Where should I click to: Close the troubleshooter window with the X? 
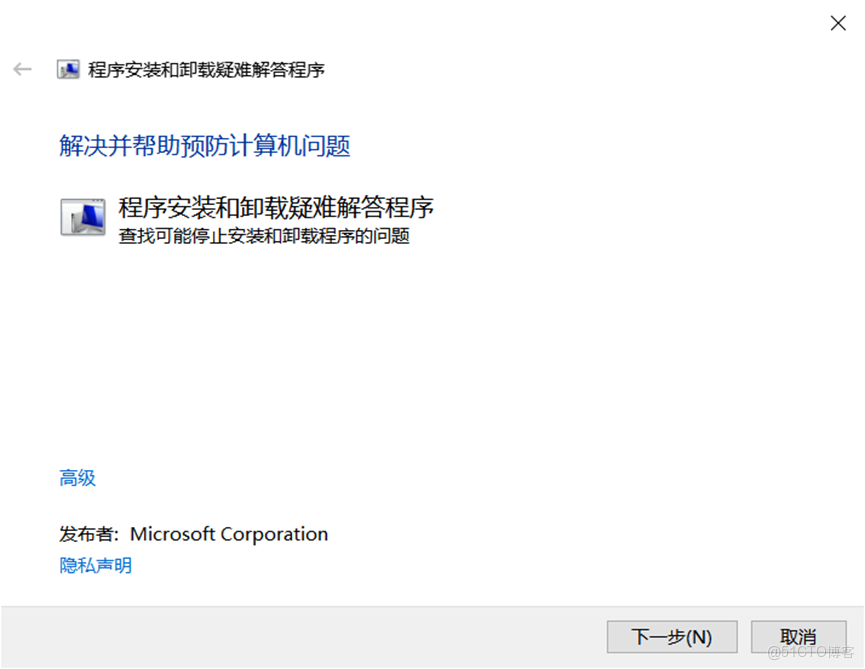838,23
